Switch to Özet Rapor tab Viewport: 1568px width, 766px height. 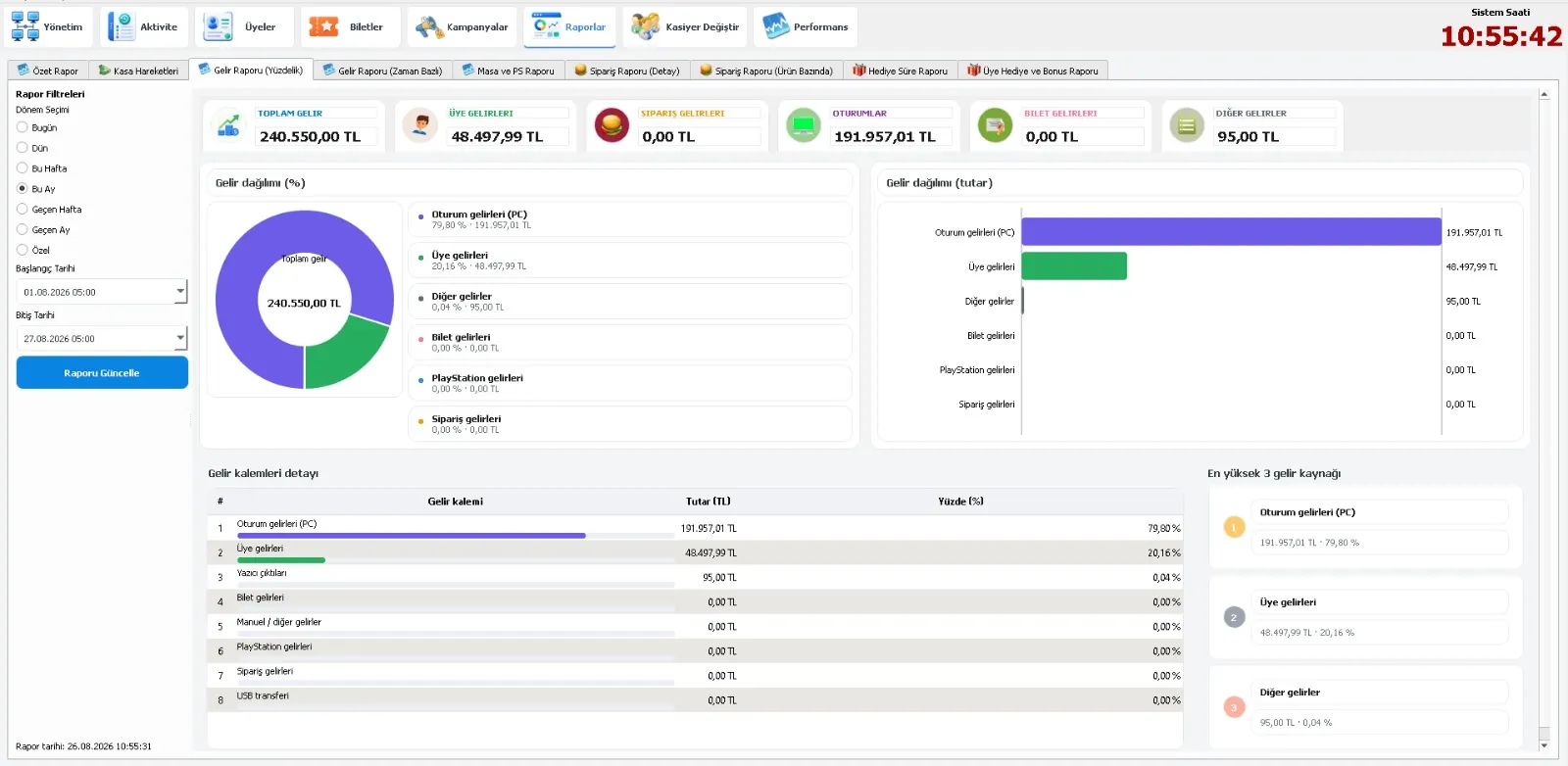[x=48, y=71]
